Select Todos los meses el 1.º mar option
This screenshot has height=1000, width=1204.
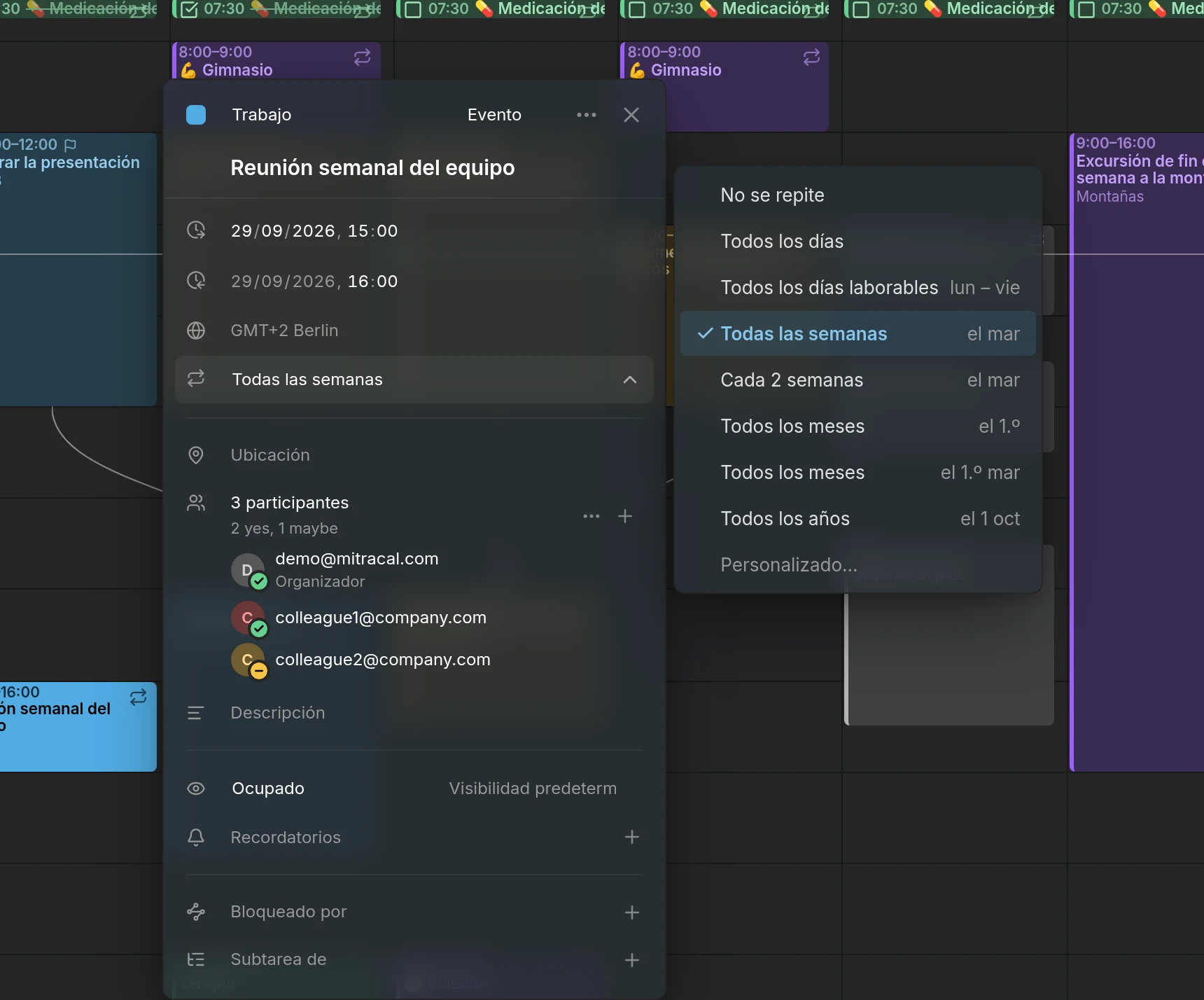click(x=858, y=473)
